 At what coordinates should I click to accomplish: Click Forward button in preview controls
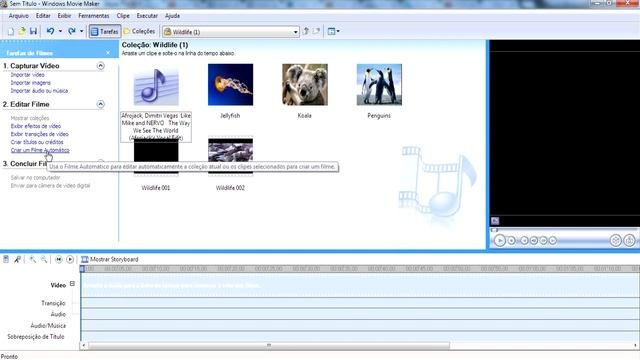(x=553, y=241)
